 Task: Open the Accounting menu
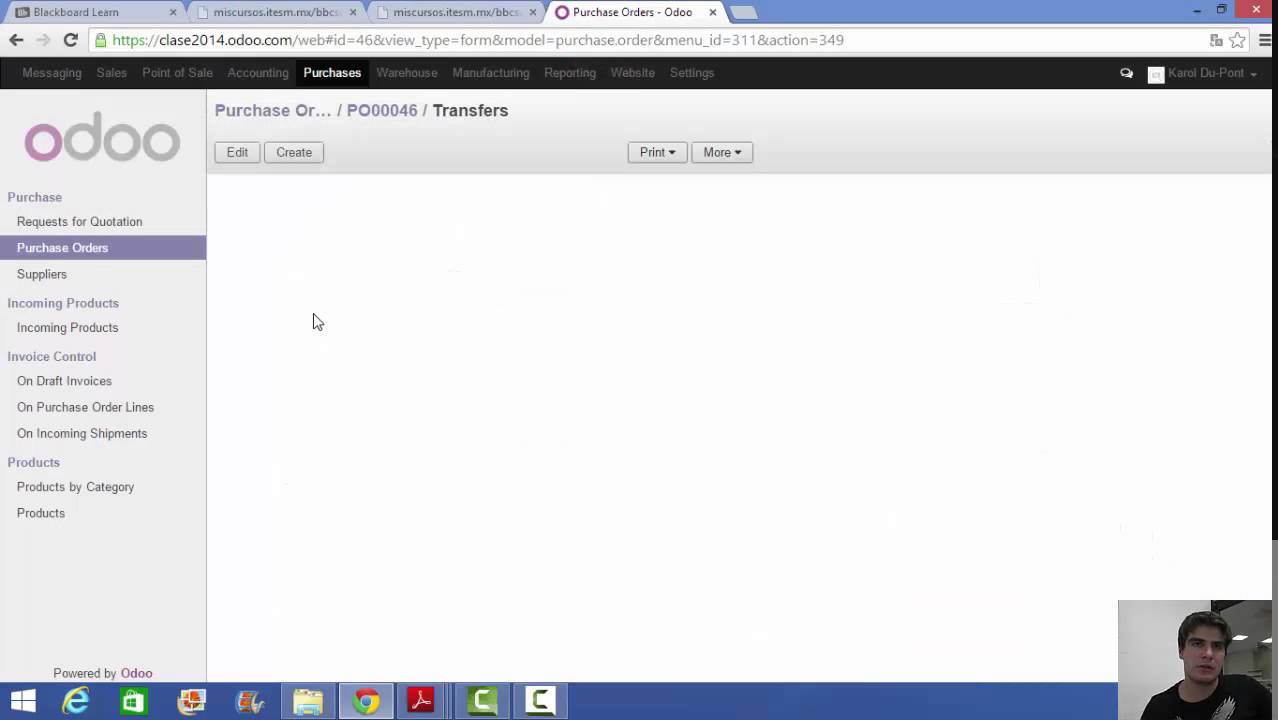point(258,73)
